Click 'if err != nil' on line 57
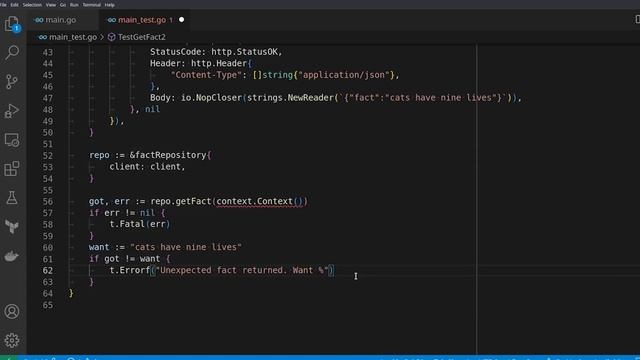This screenshot has height=360, width=640. (x=122, y=213)
